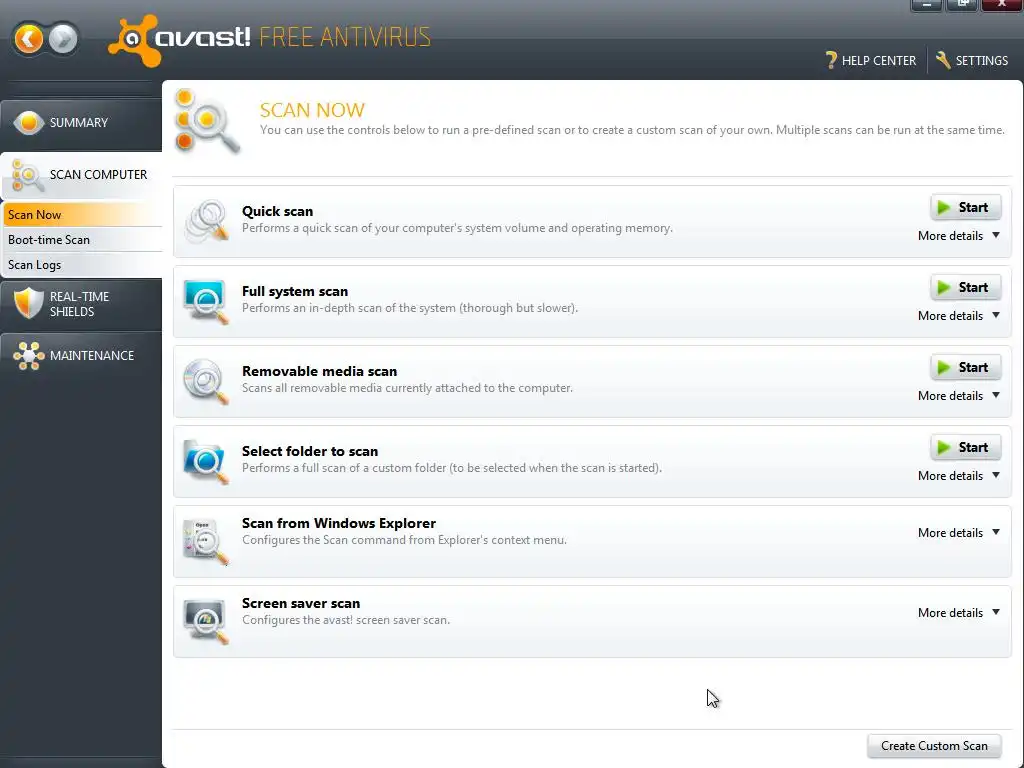This screenshot has height=768, width=1024.
Task: Open the Scan Computer section
Action: (81, 175)
